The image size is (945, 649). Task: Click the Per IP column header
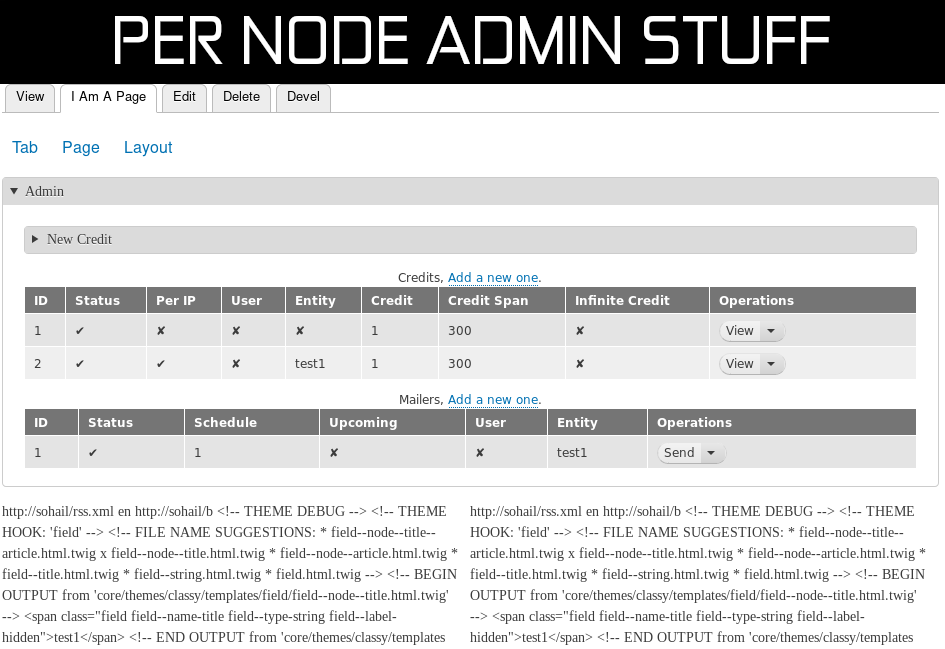(x=184, y=301)
